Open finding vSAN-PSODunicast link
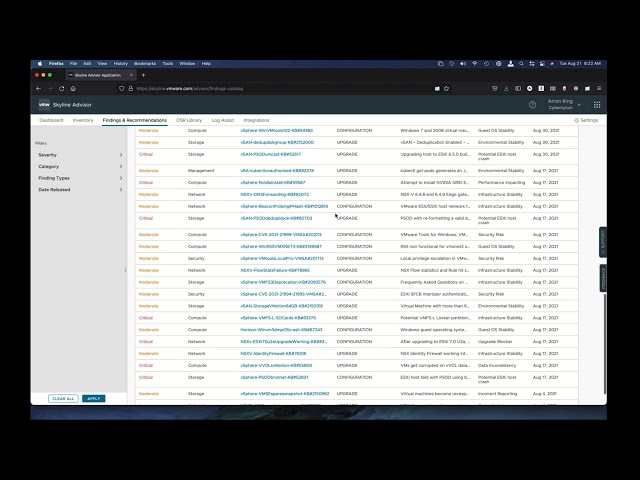 (x=271, y=154)
